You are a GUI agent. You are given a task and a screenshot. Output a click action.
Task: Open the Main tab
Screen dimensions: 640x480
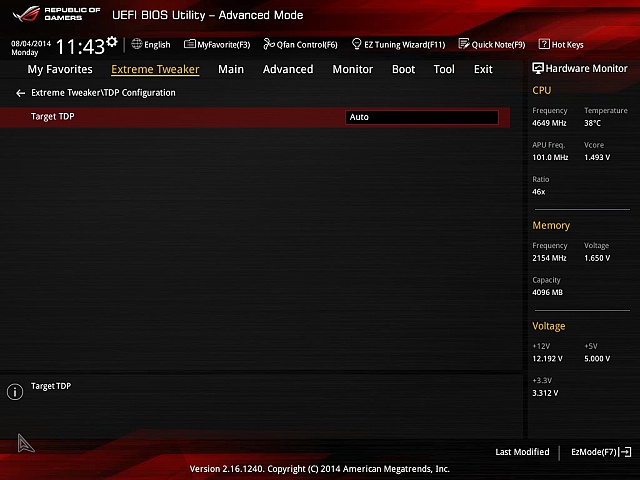231,69
